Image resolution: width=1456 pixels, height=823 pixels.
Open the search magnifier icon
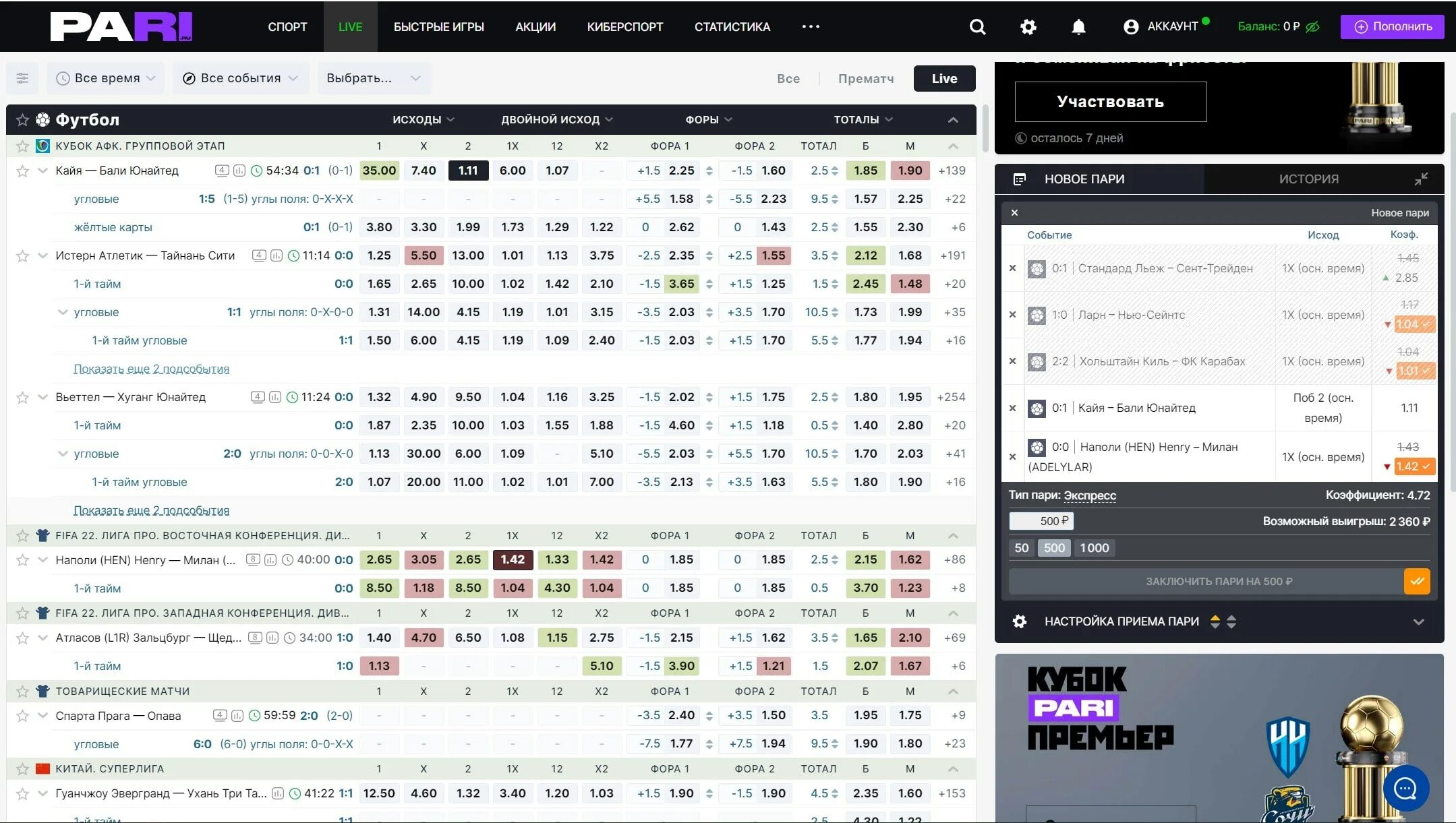977,27
